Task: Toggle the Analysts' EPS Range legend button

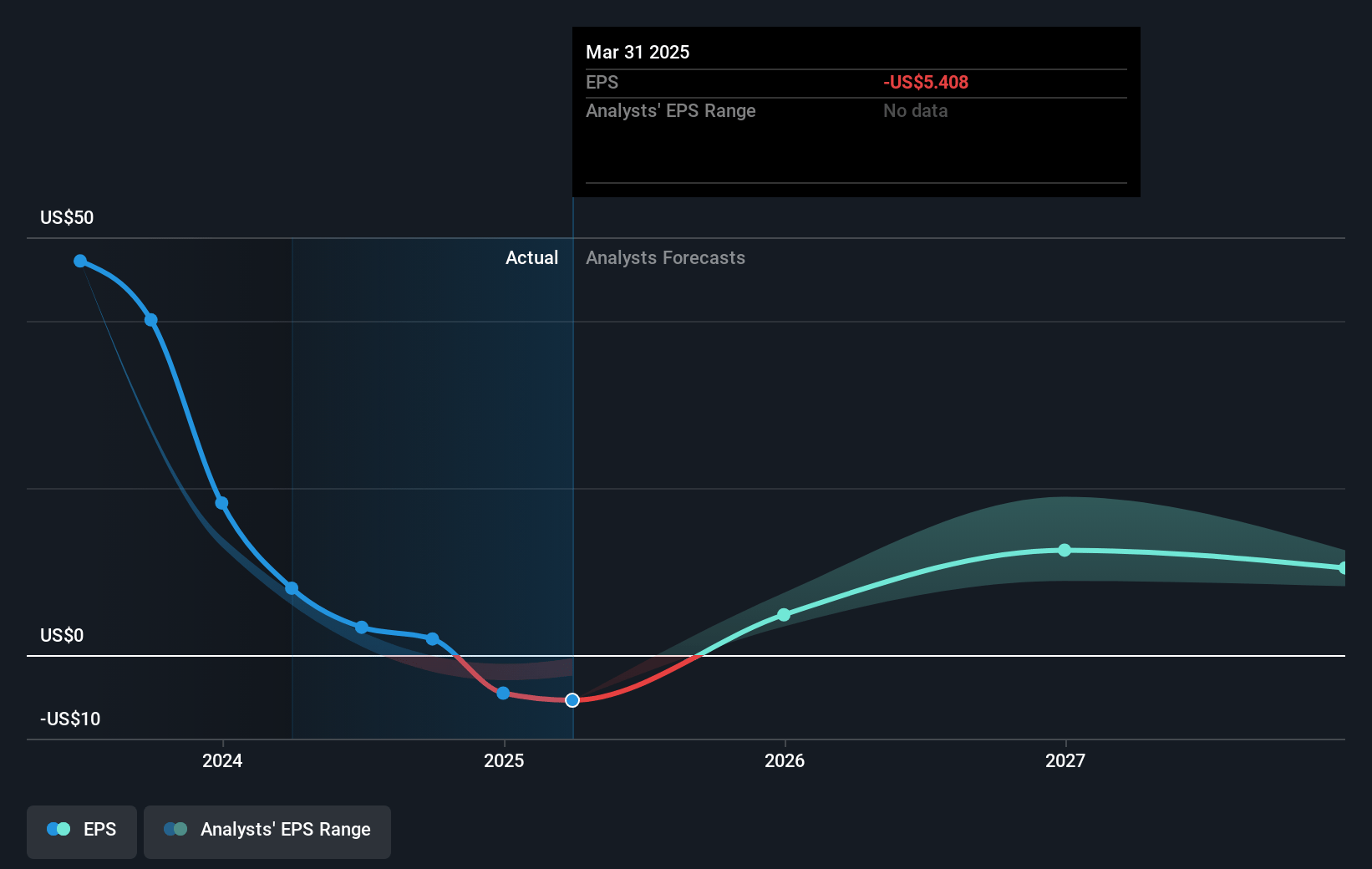Action: click(x=267, y=831)
